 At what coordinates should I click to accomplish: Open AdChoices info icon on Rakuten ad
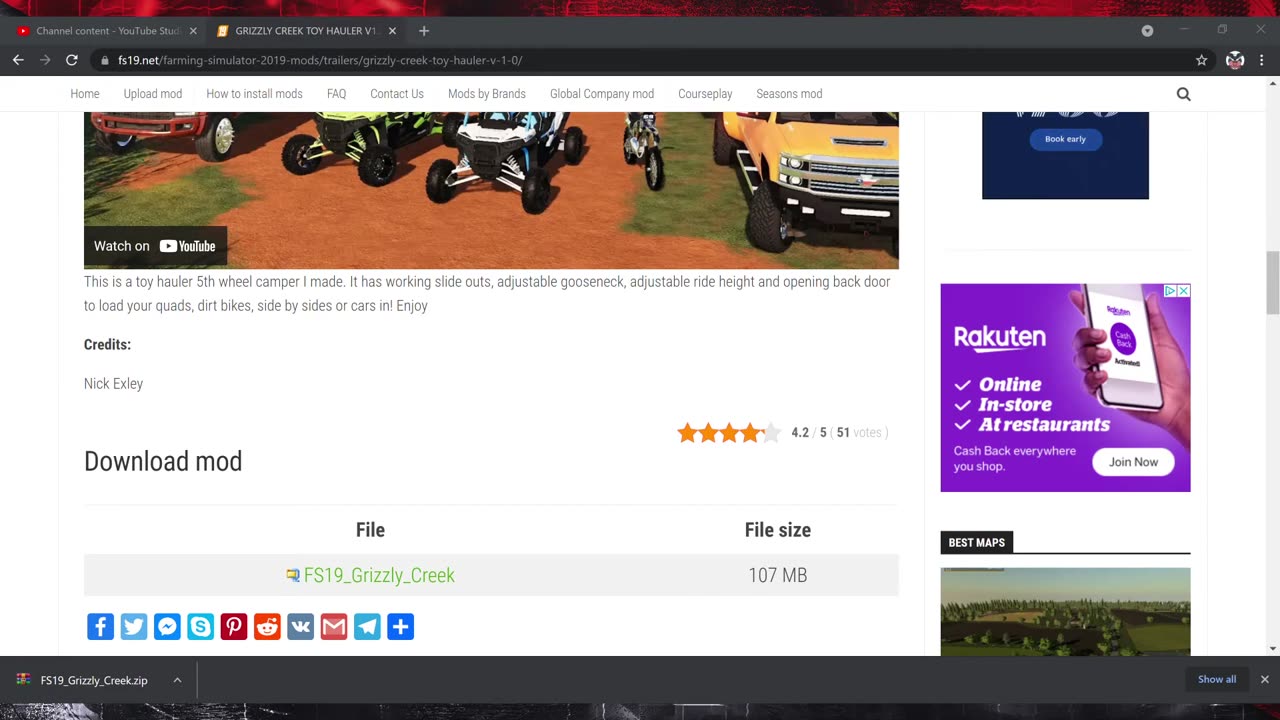pyautogui.click(x=1170, y=291)
